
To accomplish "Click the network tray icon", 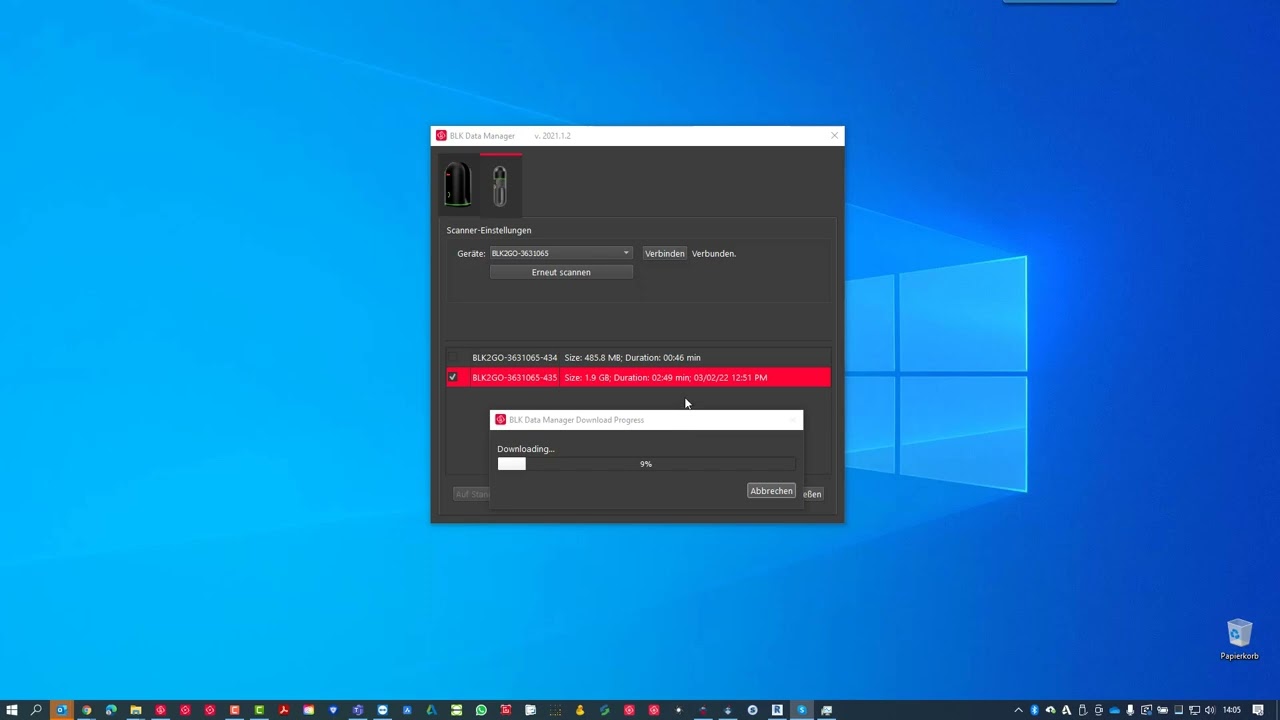I will coord(1194,710).
